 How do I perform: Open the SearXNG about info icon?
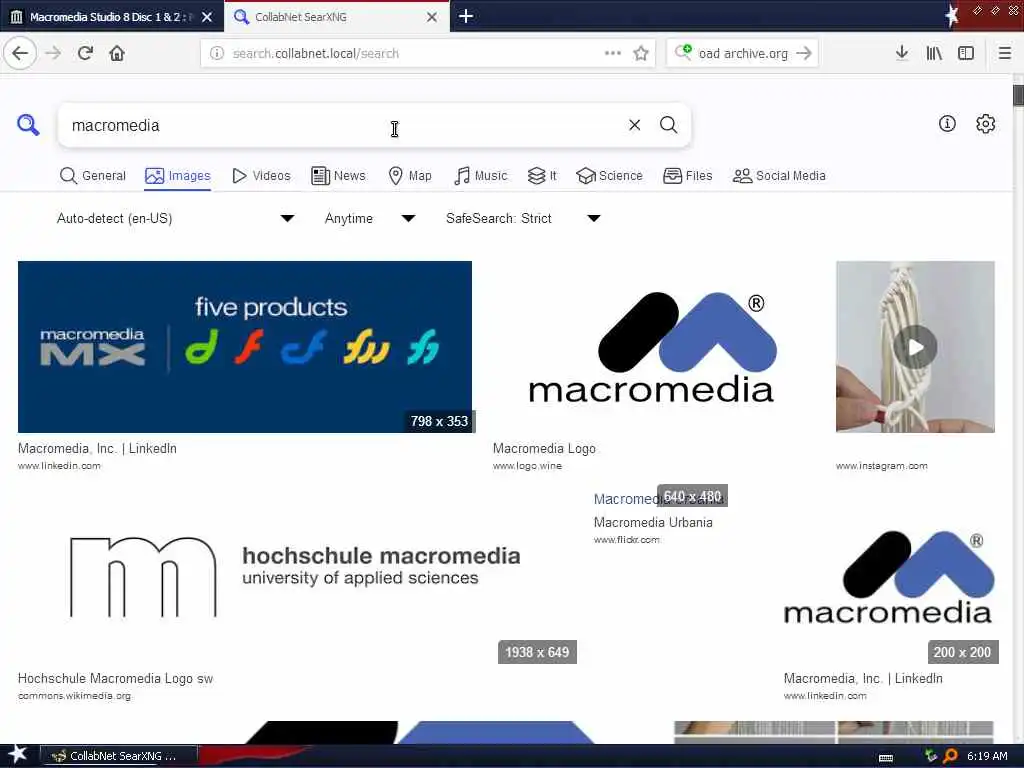click(947, 123)
